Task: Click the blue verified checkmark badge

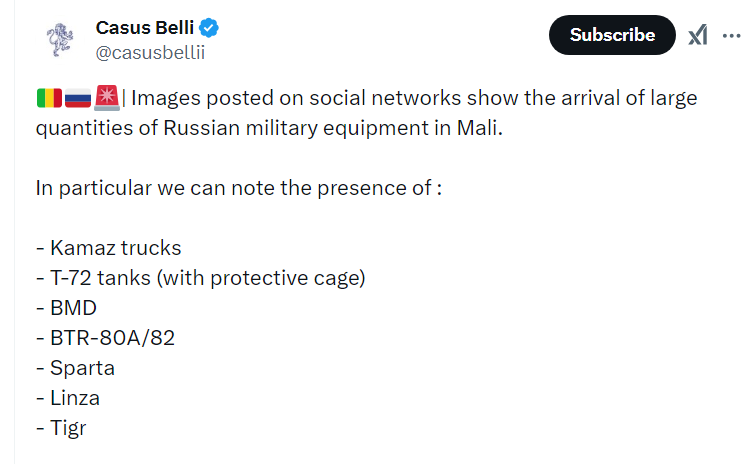Action: point(209,28)
